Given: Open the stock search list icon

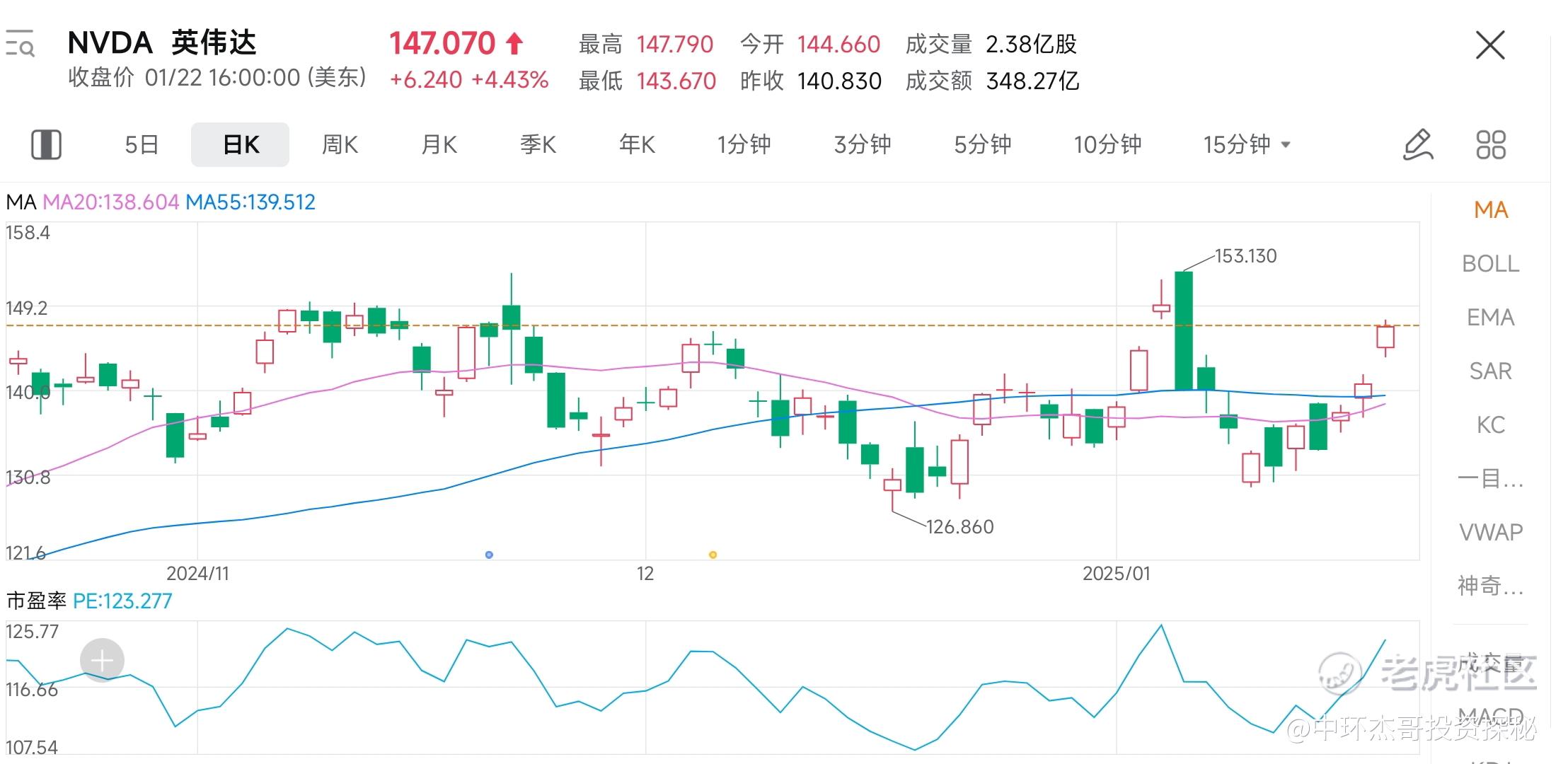Looking at the screenshot, I should [x=20, y=44].
